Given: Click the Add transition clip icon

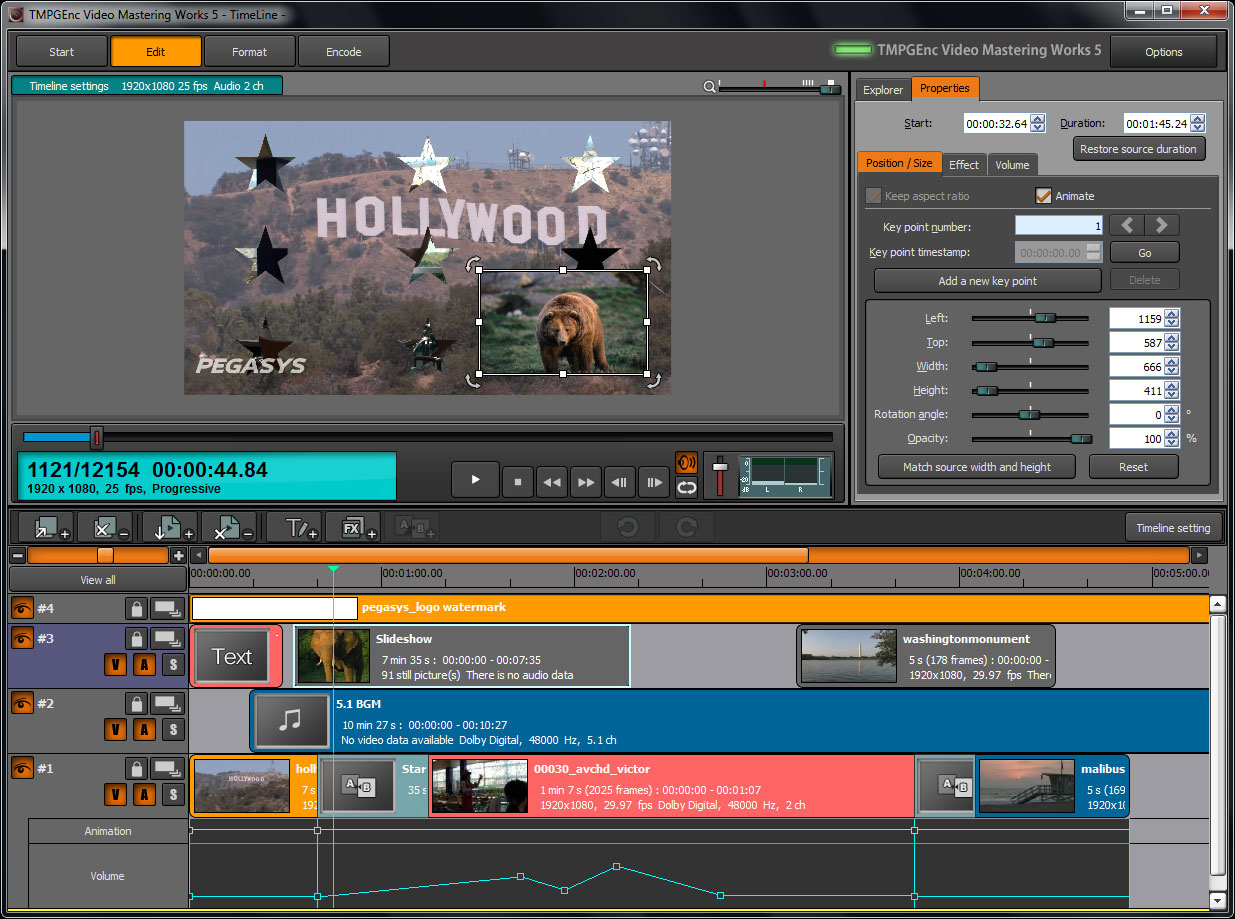Looking at the screenshot, I should (x=415, y=527).
